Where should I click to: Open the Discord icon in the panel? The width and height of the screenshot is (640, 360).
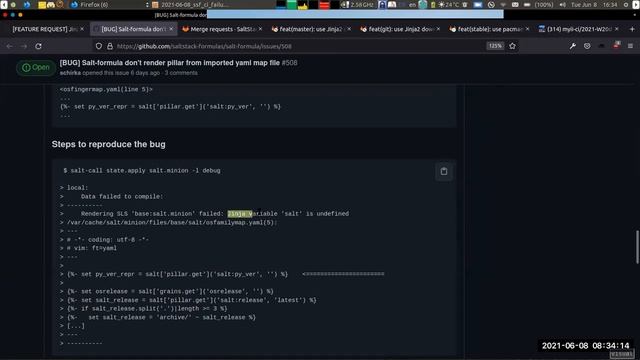pyautogui.click(x=51, y=4)
